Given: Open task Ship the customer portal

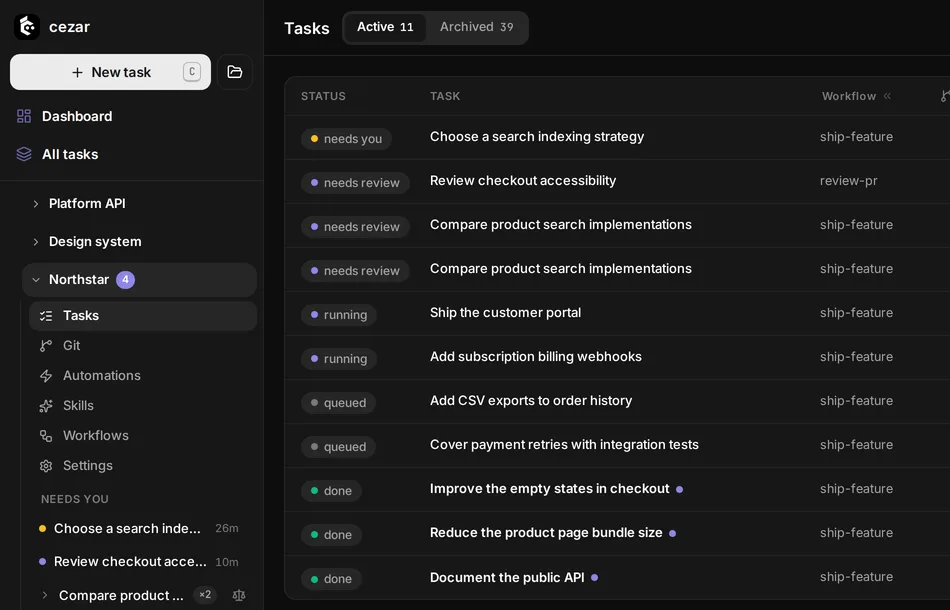Looking at the screenshot, I should [505, 313].
